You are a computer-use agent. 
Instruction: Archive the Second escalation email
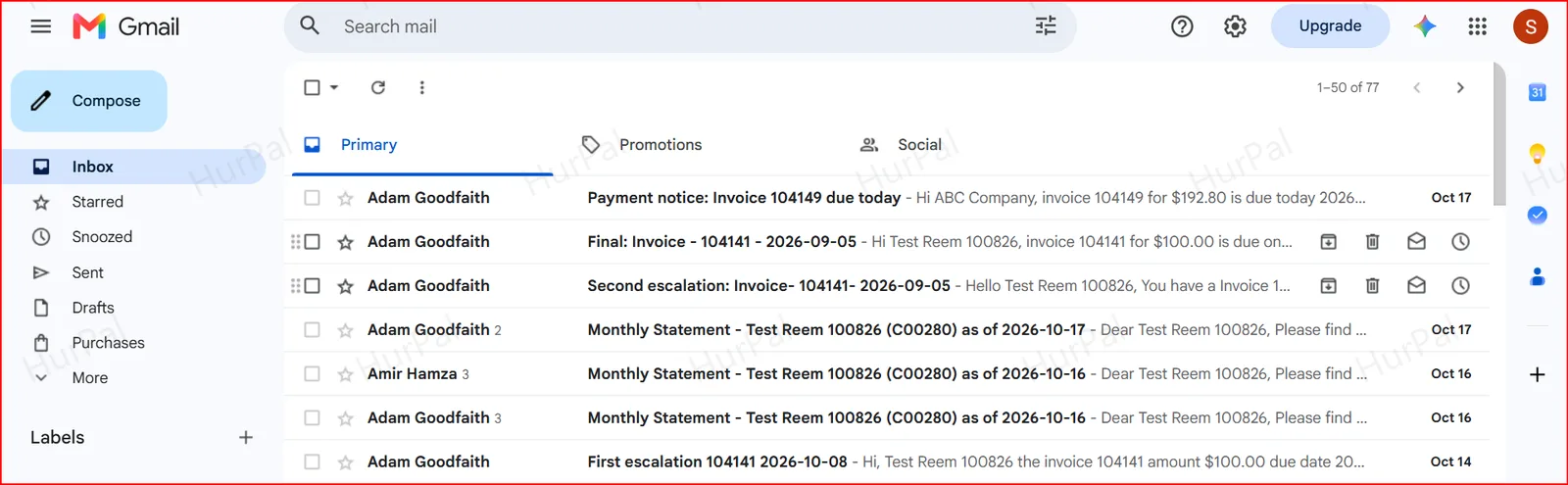[x=1328, y=285]
